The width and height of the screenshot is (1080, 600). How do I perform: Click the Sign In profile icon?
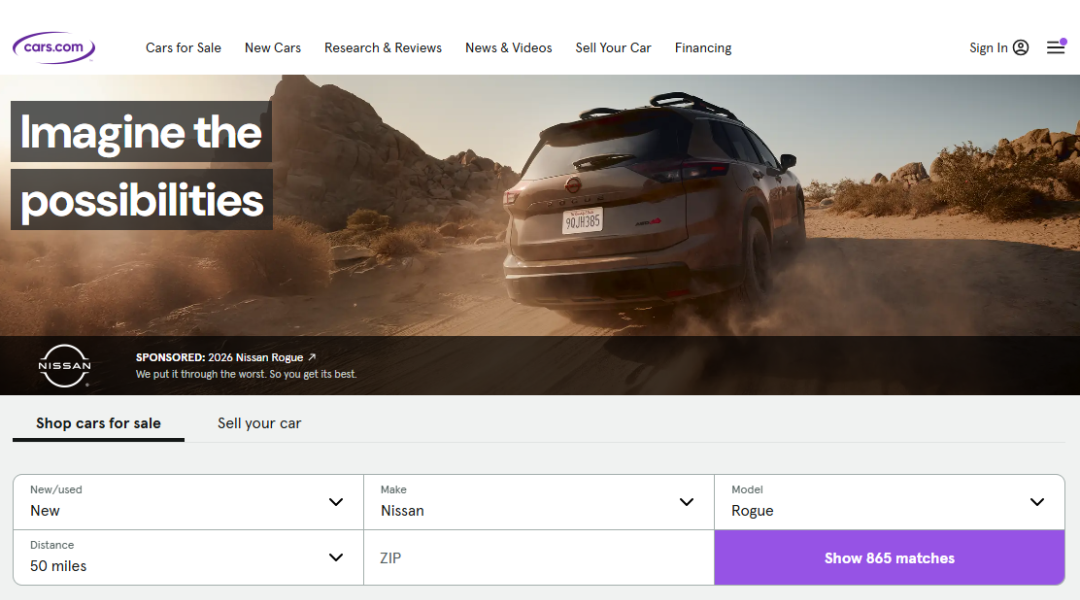tap(1021, 48)
